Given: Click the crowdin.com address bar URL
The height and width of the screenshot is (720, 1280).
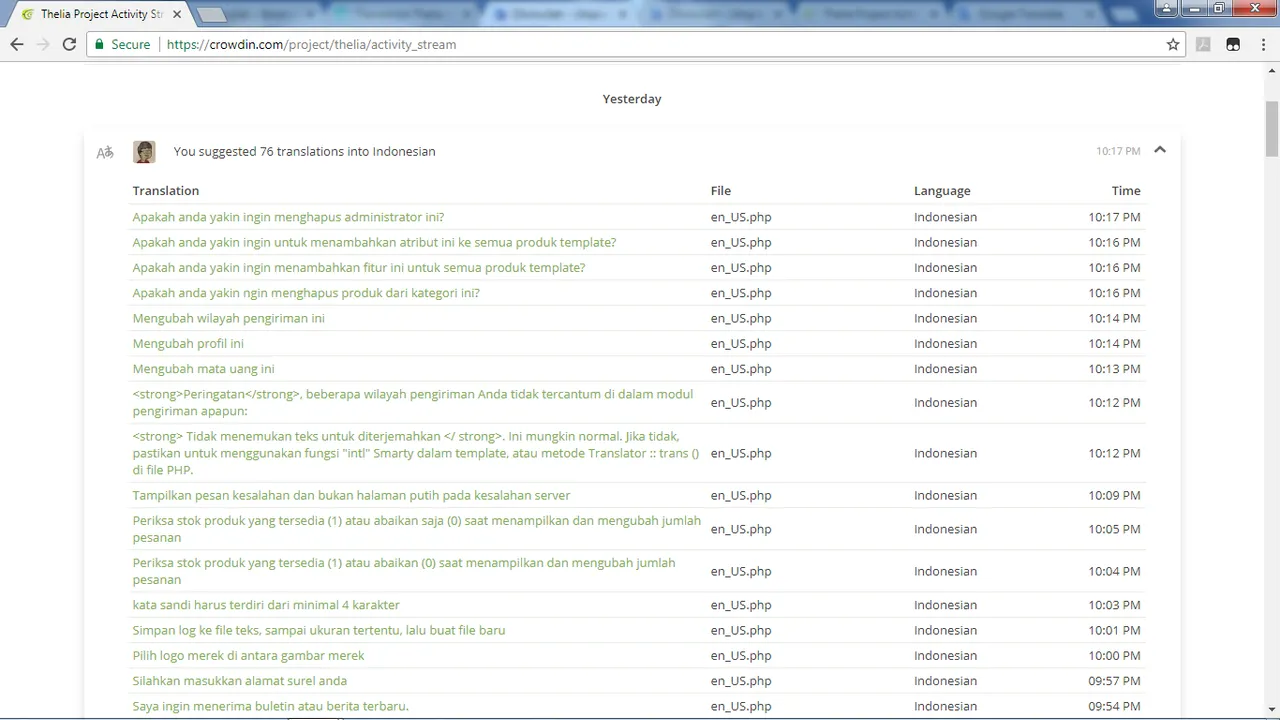Looking at the screenshot, I should [x=311, y=44].
